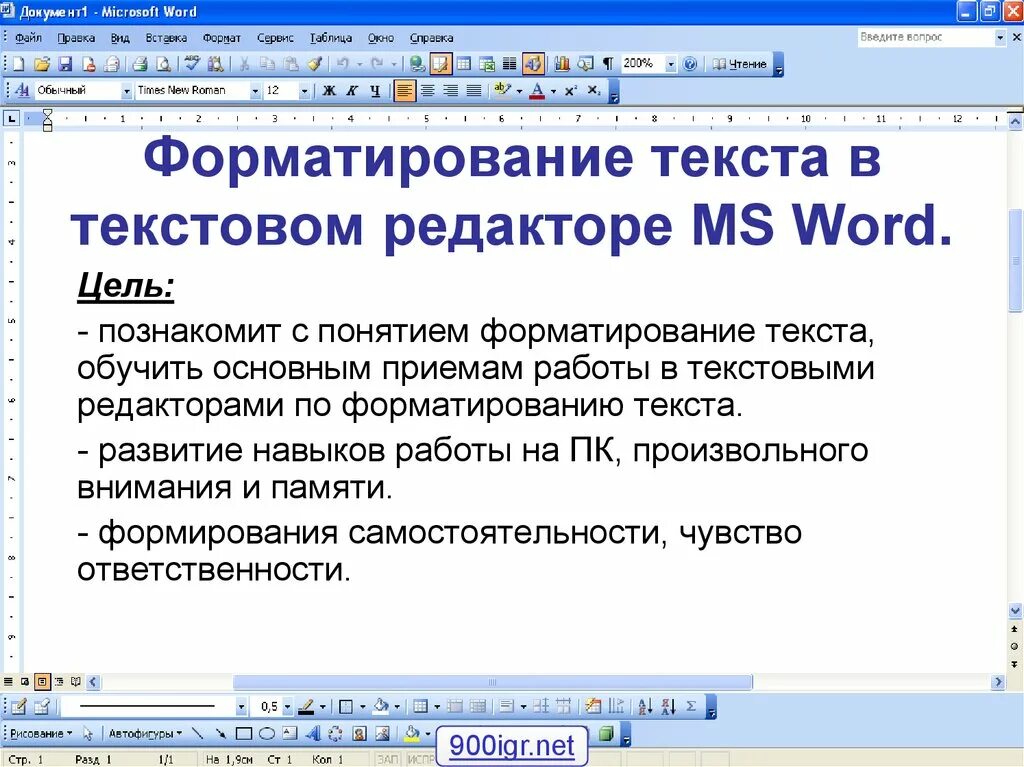
Task: Open Help via the question mark icon
Action: (690, 64)
